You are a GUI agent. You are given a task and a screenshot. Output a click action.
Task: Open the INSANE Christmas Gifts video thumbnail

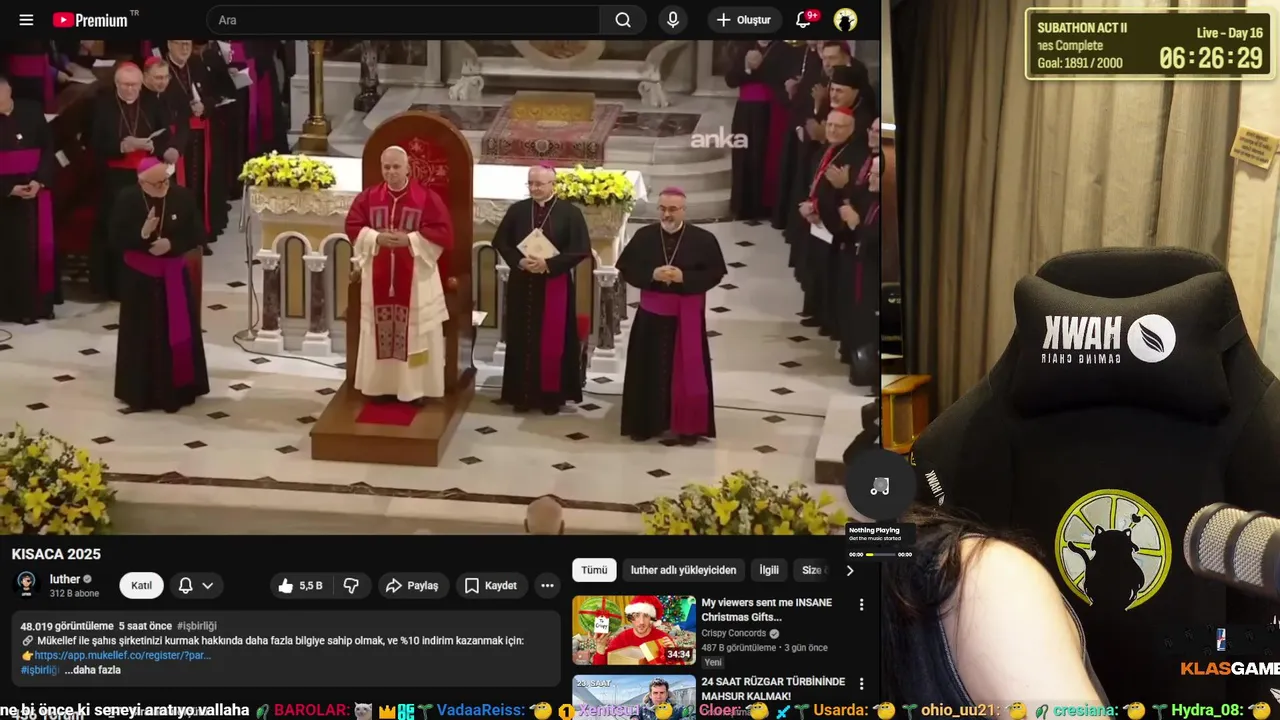tap(634, 630)
